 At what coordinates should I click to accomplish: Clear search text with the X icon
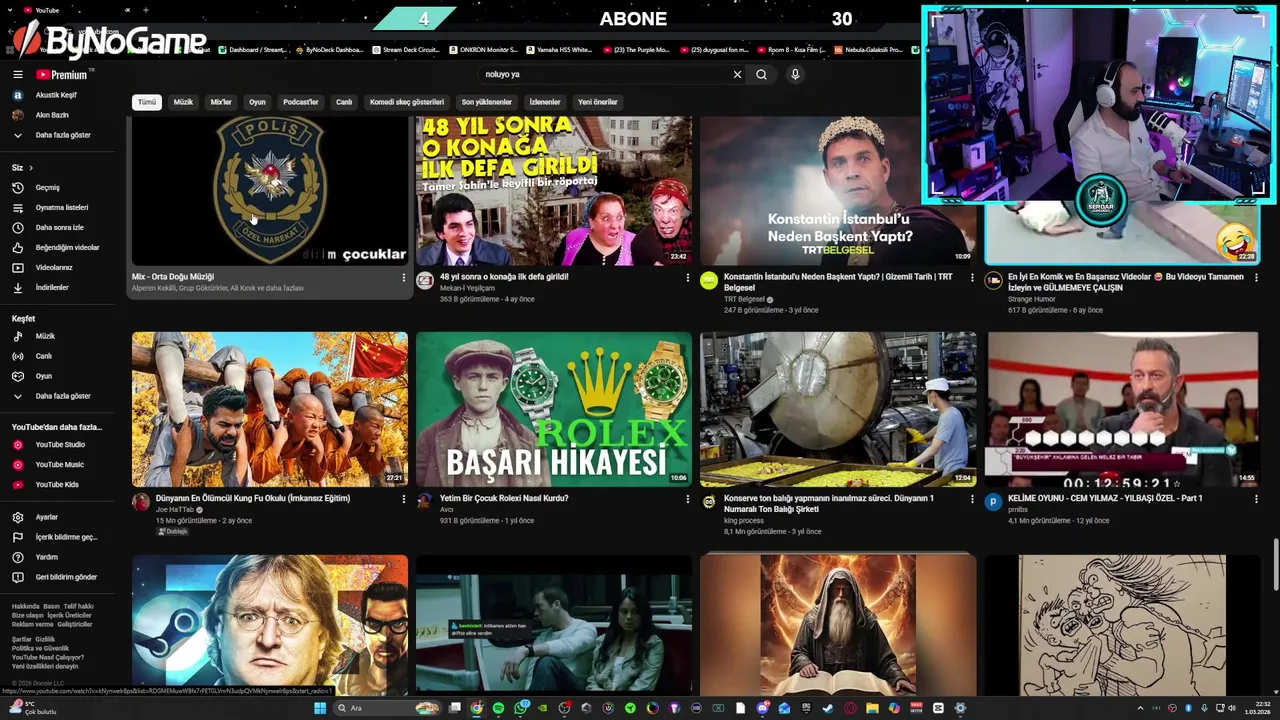[737, 74]
